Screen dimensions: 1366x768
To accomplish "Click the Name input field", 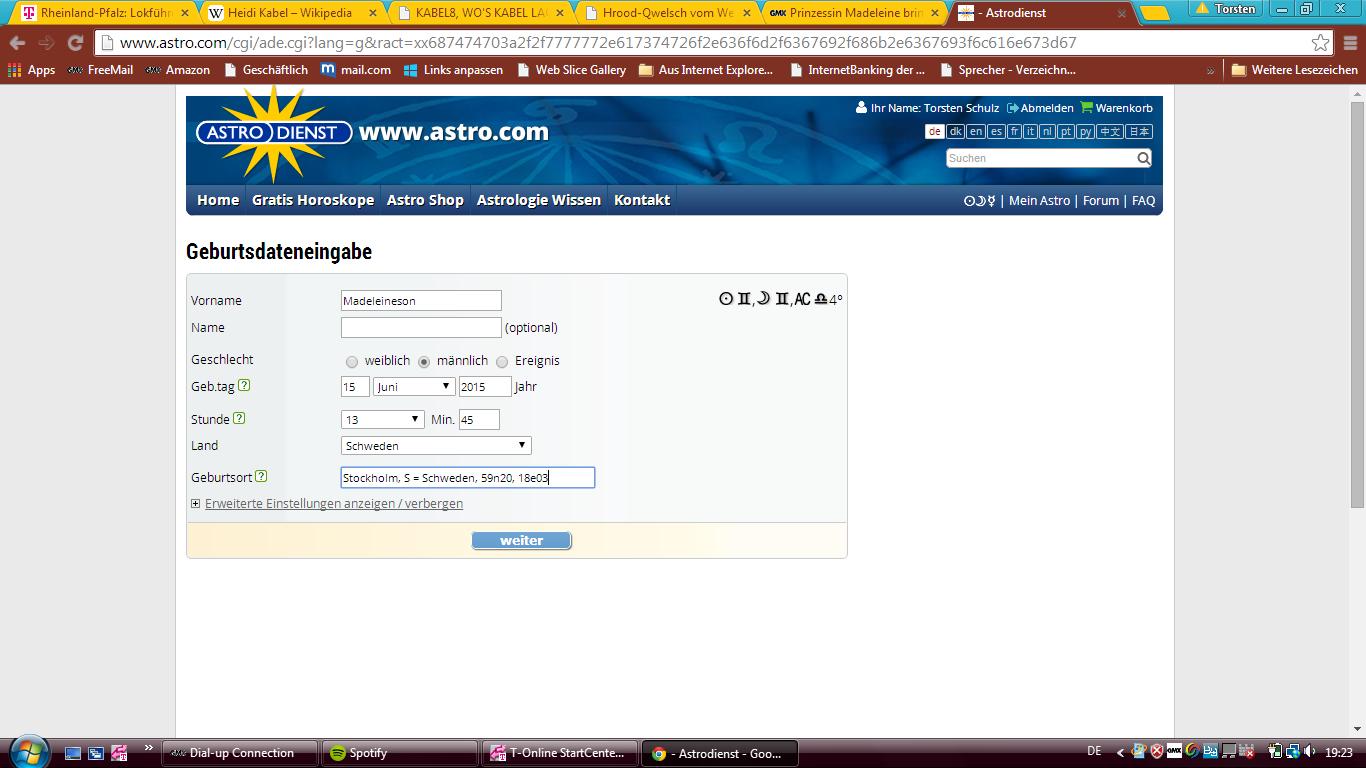I will click(x=420, y=328).
